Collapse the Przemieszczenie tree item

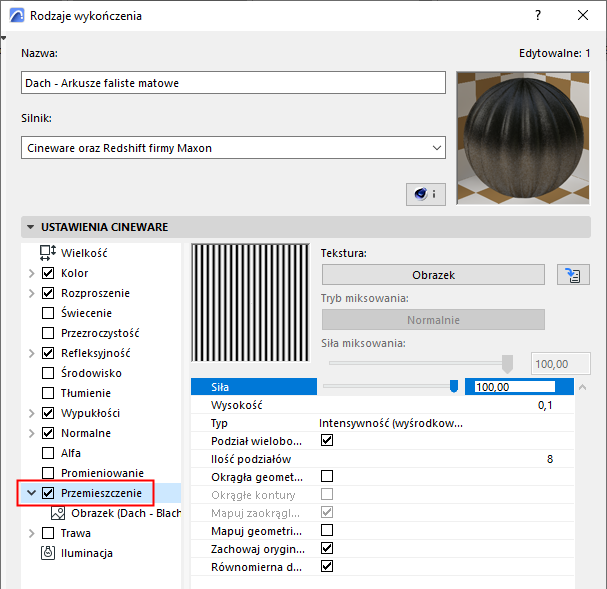point(31,493)
